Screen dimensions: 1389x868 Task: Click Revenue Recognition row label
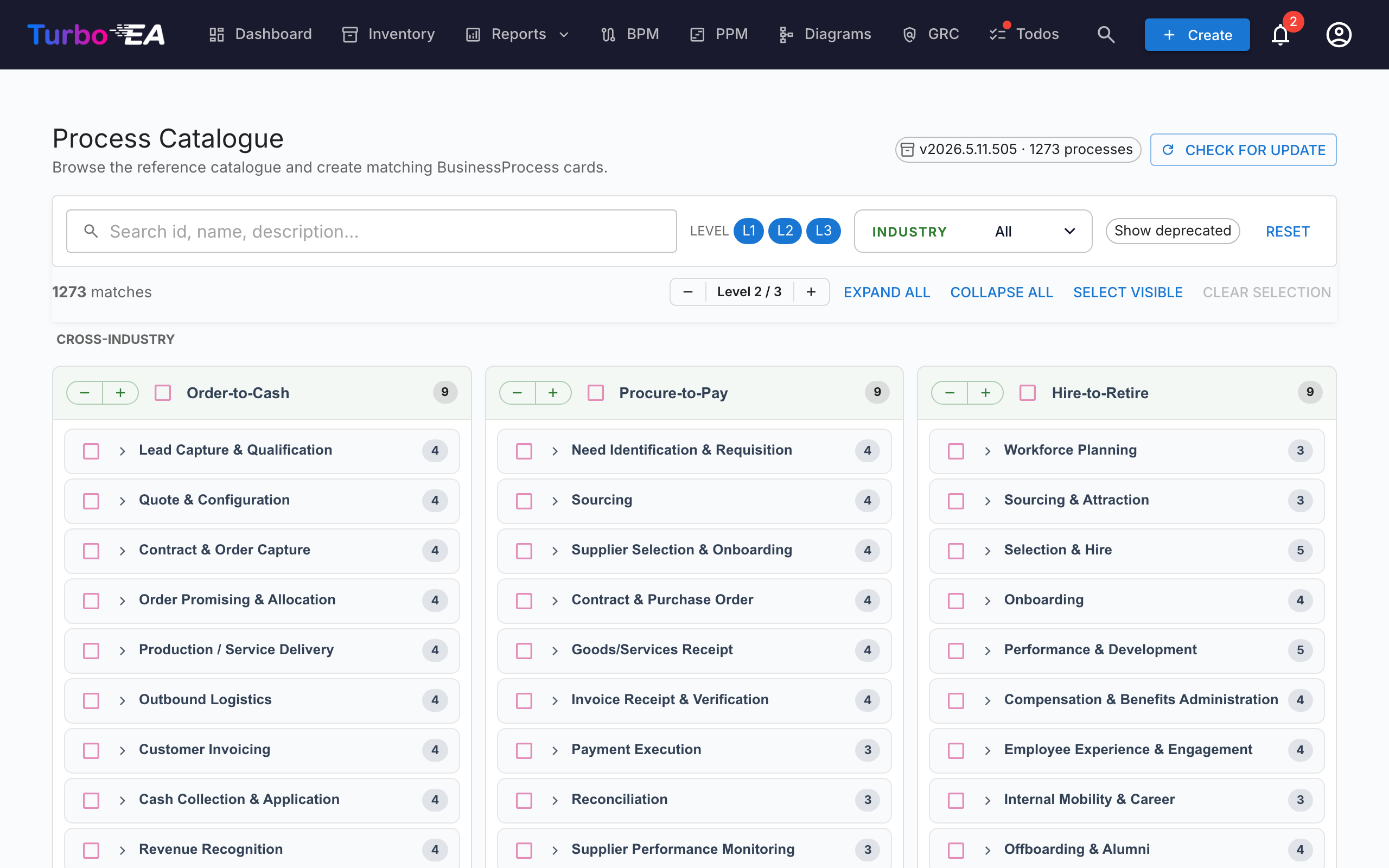211,849
